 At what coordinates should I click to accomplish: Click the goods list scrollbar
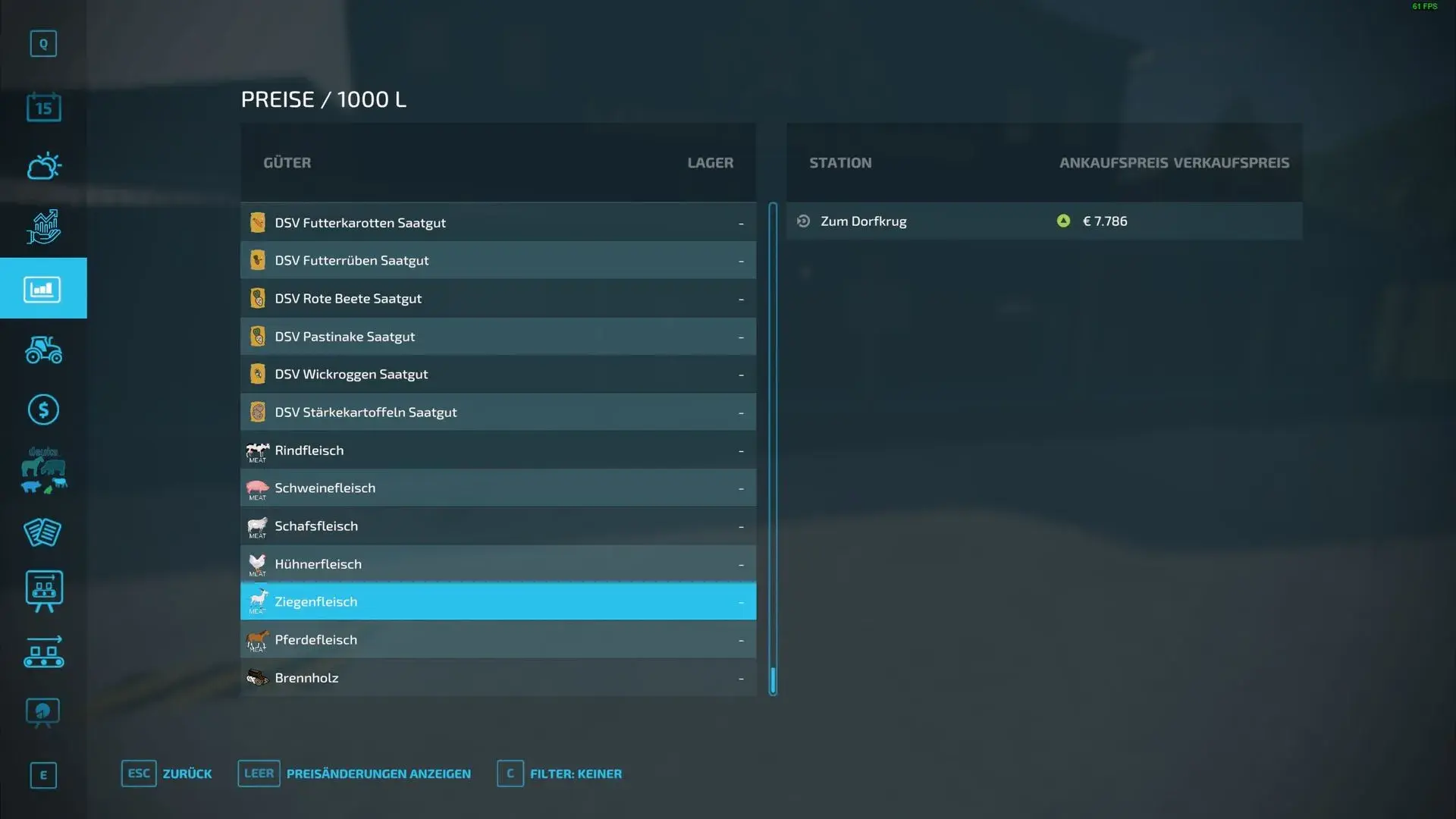[x=773, y=447]
